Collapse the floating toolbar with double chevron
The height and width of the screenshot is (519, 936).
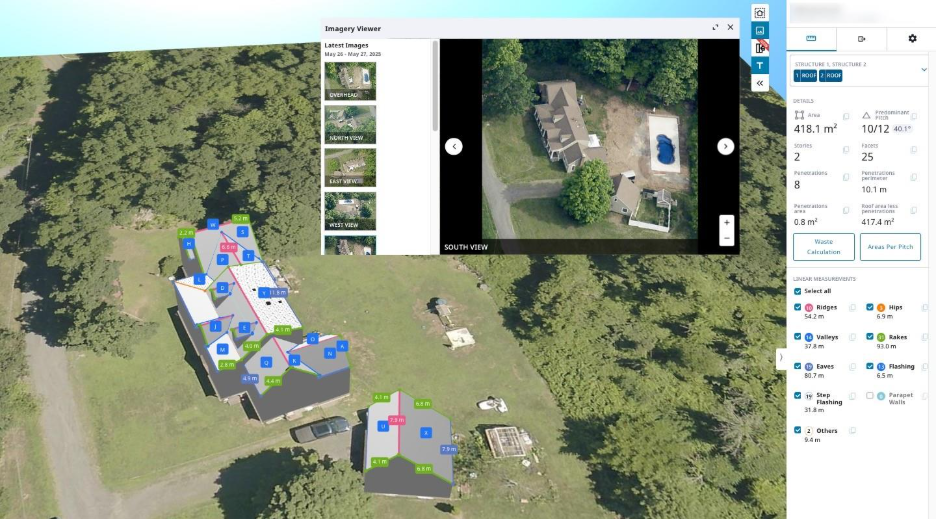759,83
